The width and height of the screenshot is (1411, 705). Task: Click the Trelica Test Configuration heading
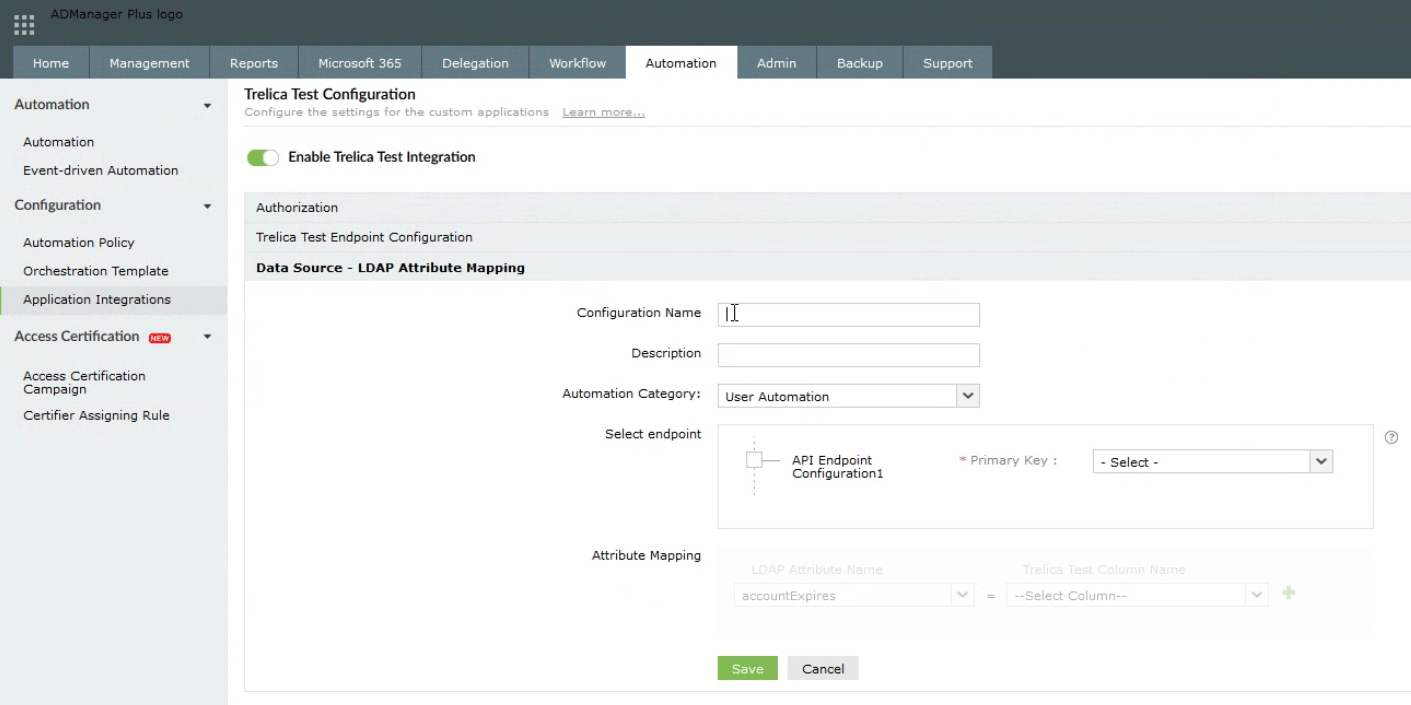pos(330,94)
